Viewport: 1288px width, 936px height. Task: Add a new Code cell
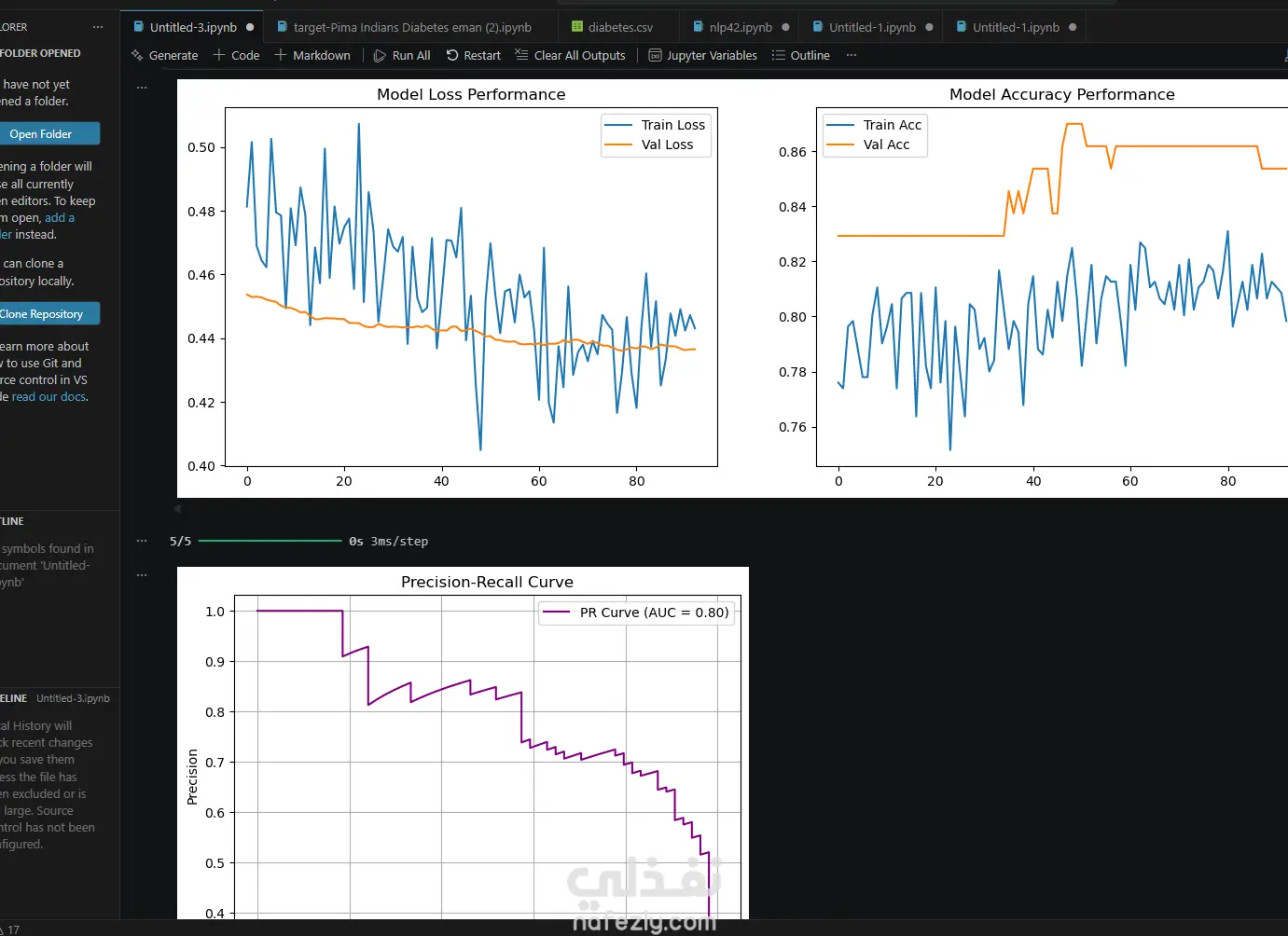point(236,55)
